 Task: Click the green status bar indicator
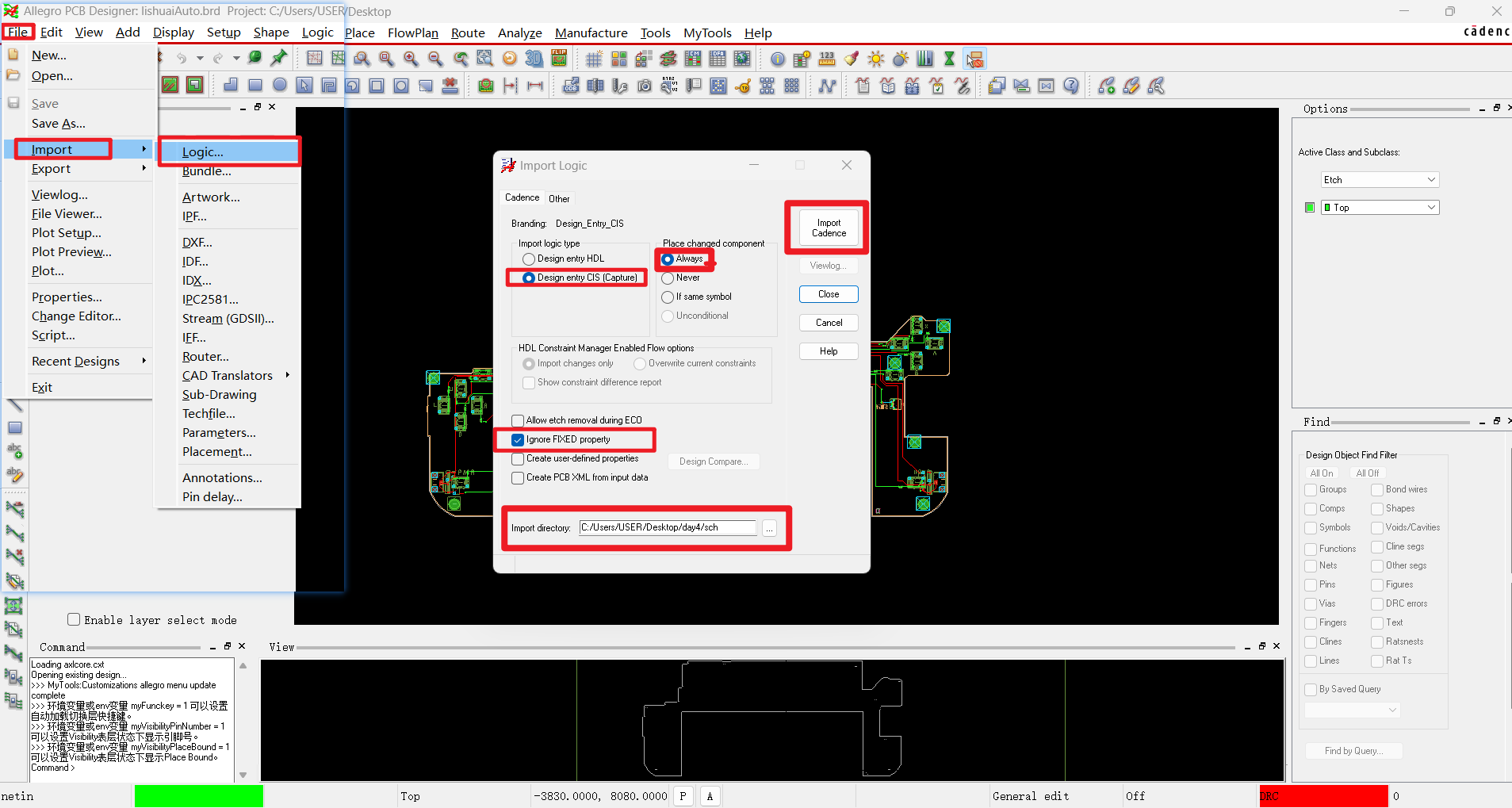199,796
